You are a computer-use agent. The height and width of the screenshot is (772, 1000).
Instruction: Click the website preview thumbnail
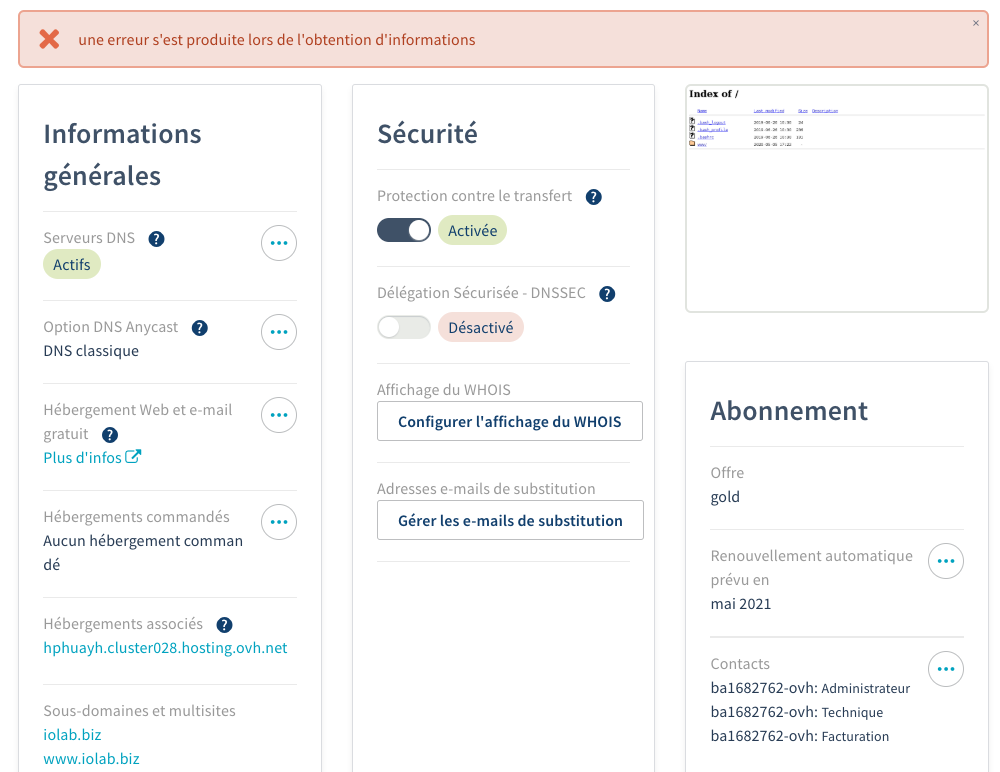(836, 198)
